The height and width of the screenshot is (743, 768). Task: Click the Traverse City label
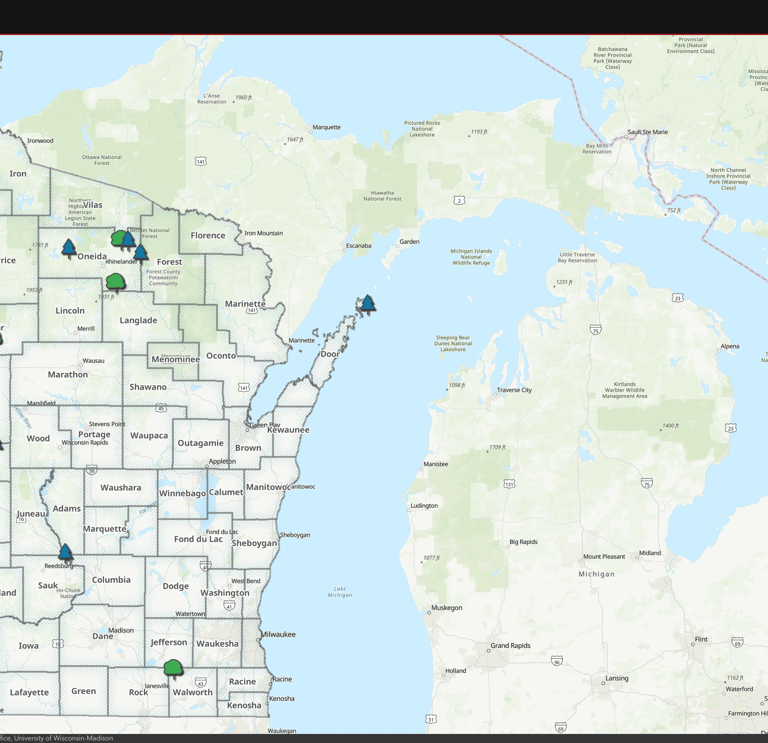514,390
